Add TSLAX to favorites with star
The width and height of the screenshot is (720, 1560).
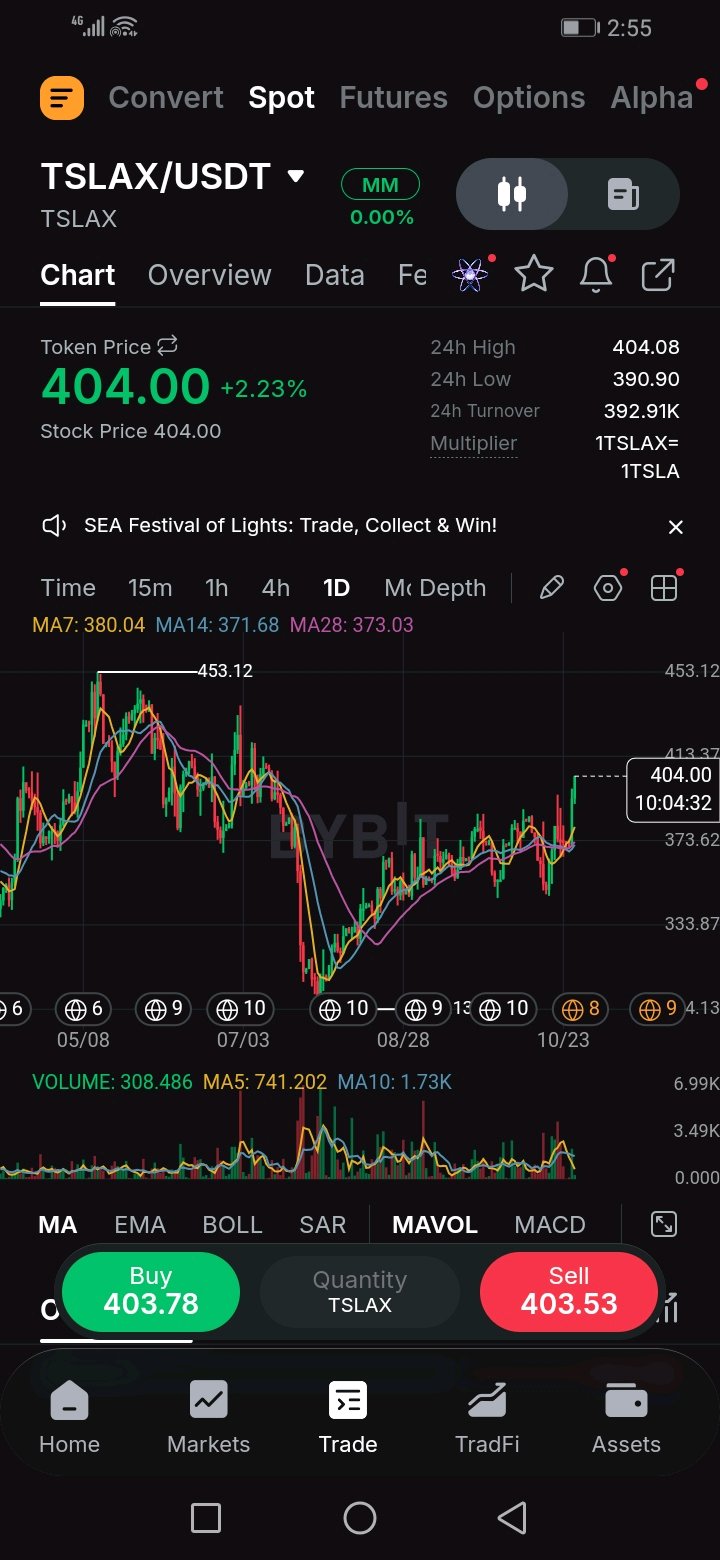(x=534, y=274)
